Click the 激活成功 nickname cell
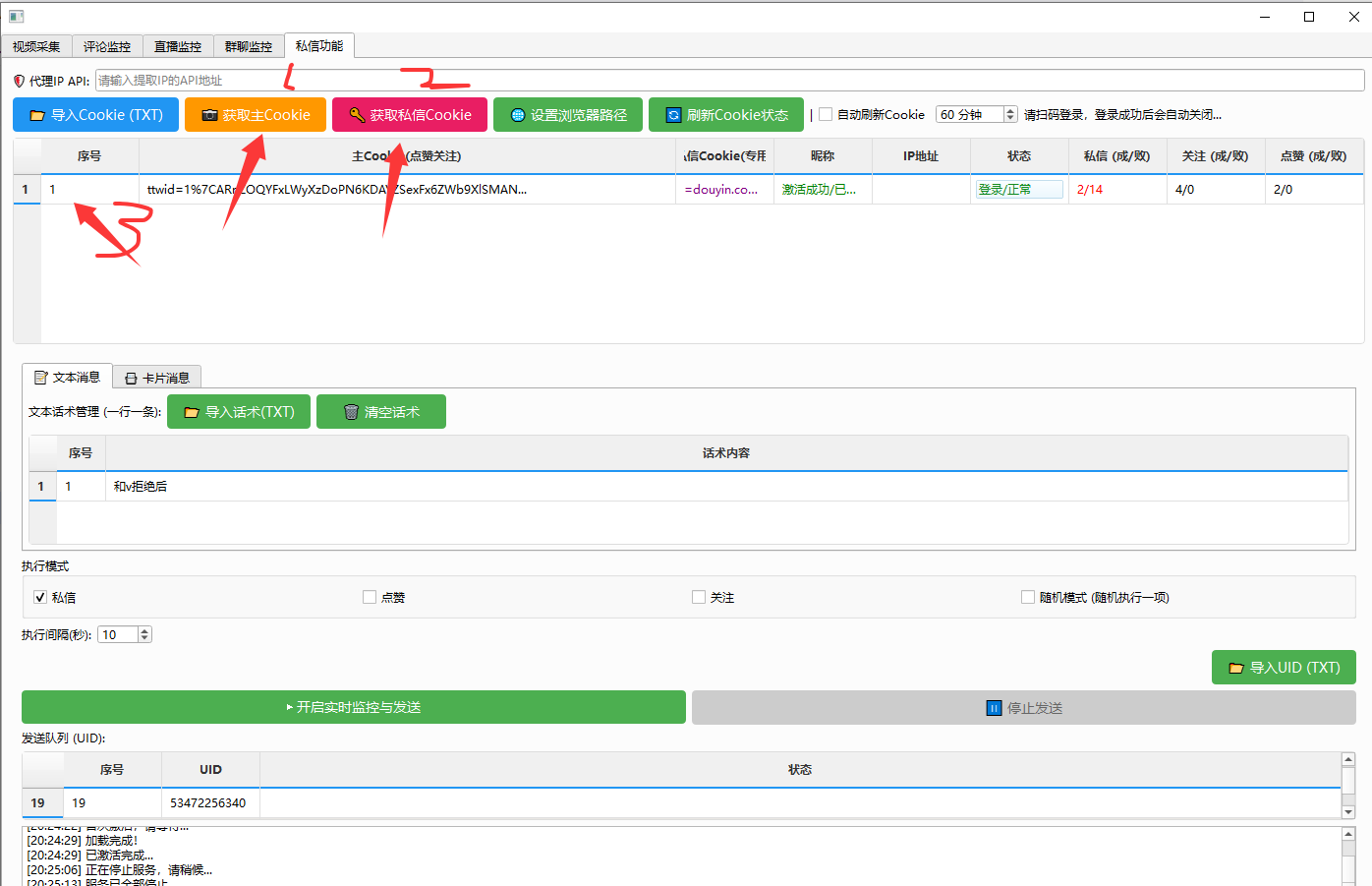 coord(823,190)
